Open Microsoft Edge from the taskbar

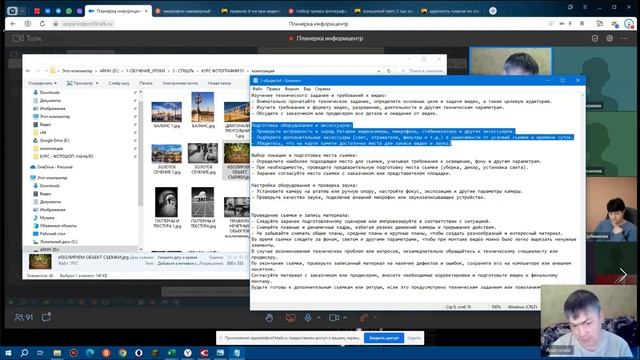click(x=90, y=353)
